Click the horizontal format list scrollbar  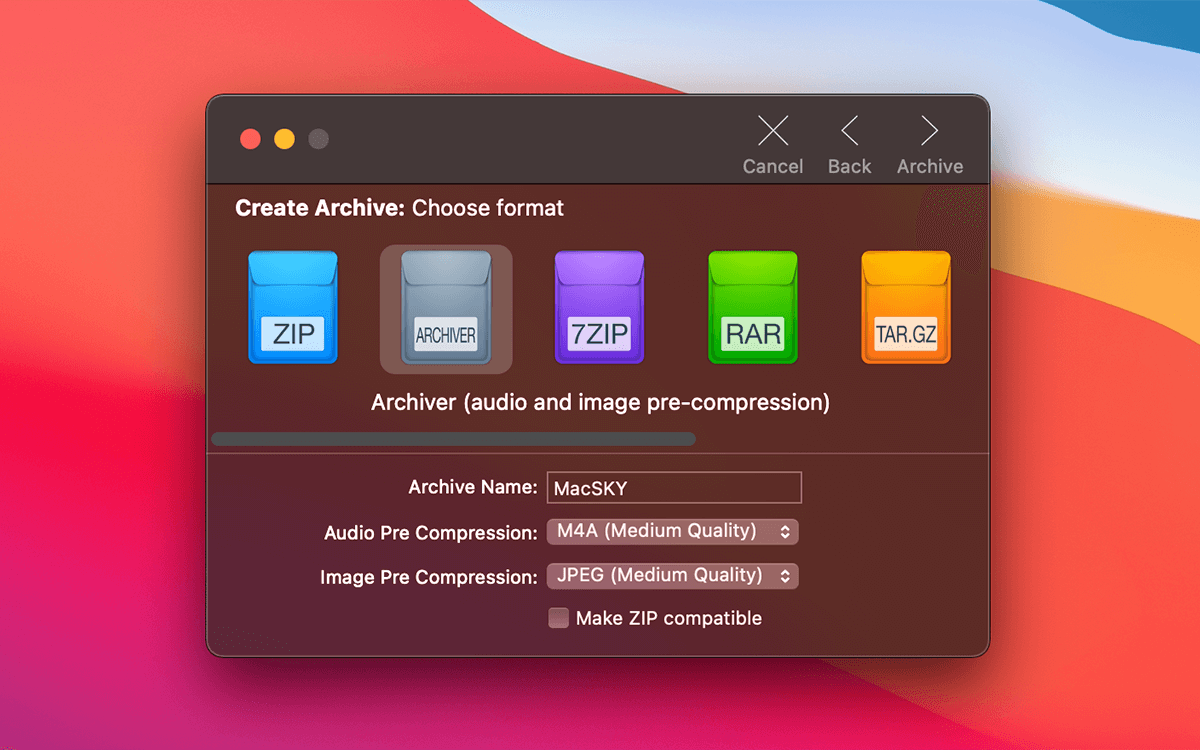tap(453, 438)
